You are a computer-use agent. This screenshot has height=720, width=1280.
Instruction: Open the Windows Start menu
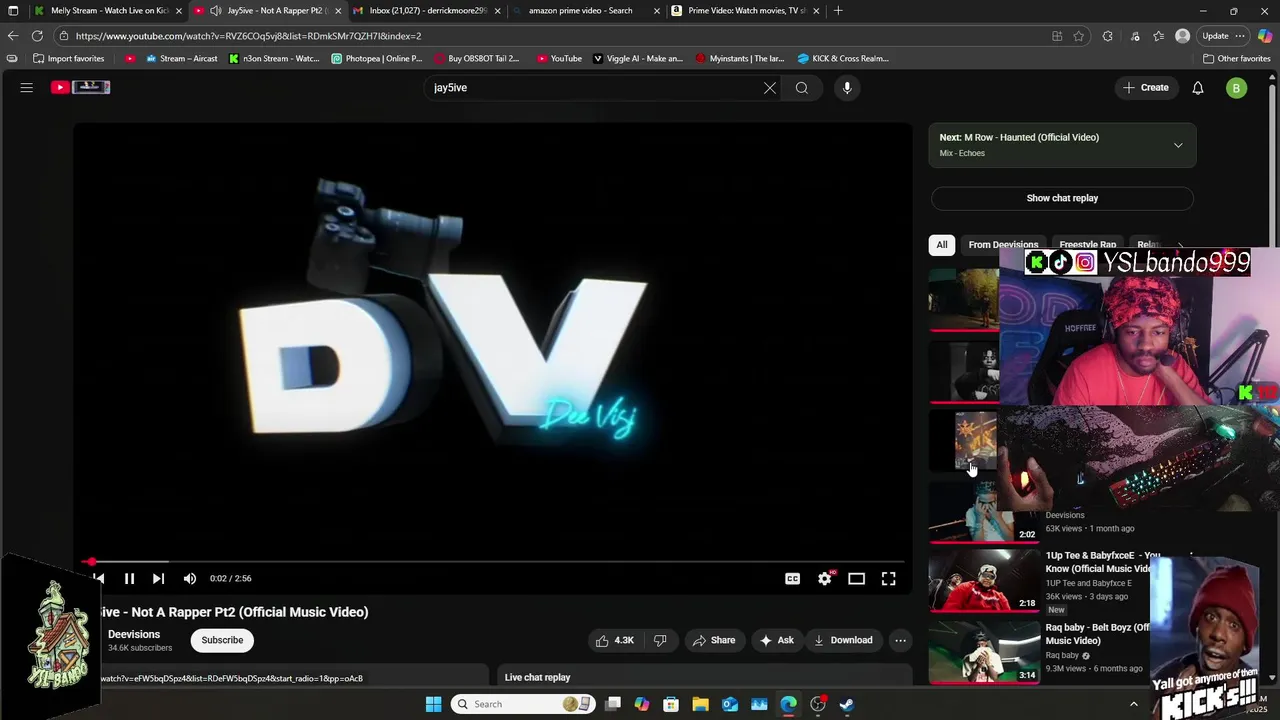tap(433, 704)
